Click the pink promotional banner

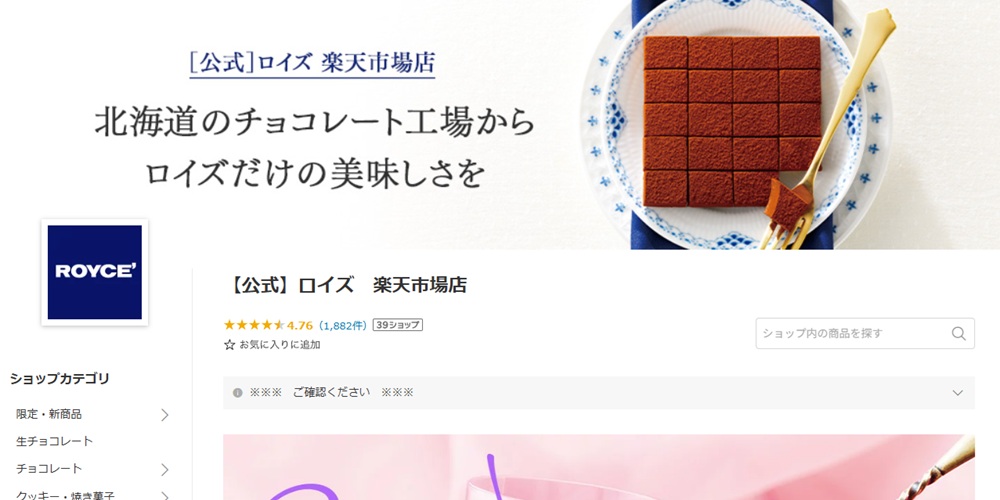(599, 467)
